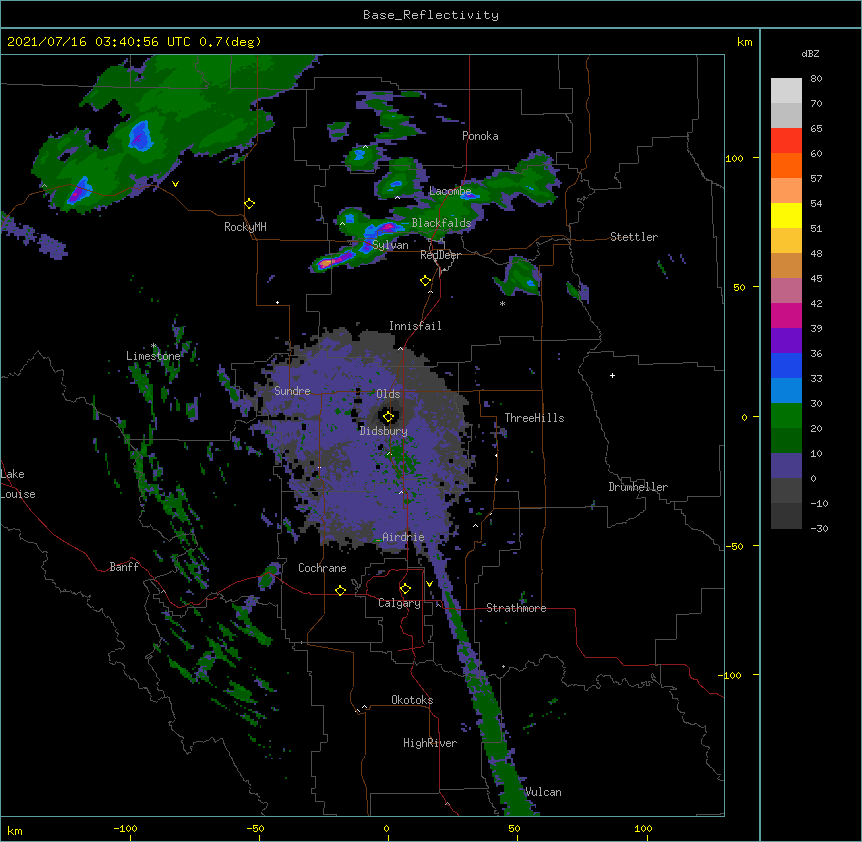Click the yellow diamond marker below RedDeer
This screenshot has height=842, width=862.
click(426, 281)
